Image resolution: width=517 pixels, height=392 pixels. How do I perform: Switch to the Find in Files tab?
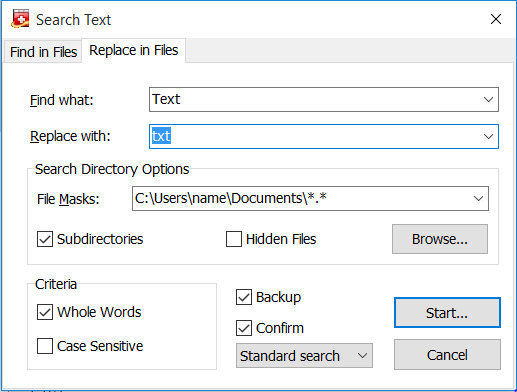click(43, 52)
